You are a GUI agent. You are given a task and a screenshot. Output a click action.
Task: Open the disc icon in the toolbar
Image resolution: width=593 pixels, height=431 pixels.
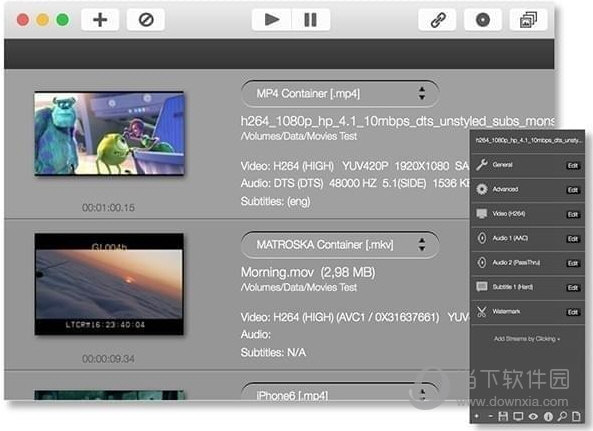pyautogui.click(x=483, y=20)
